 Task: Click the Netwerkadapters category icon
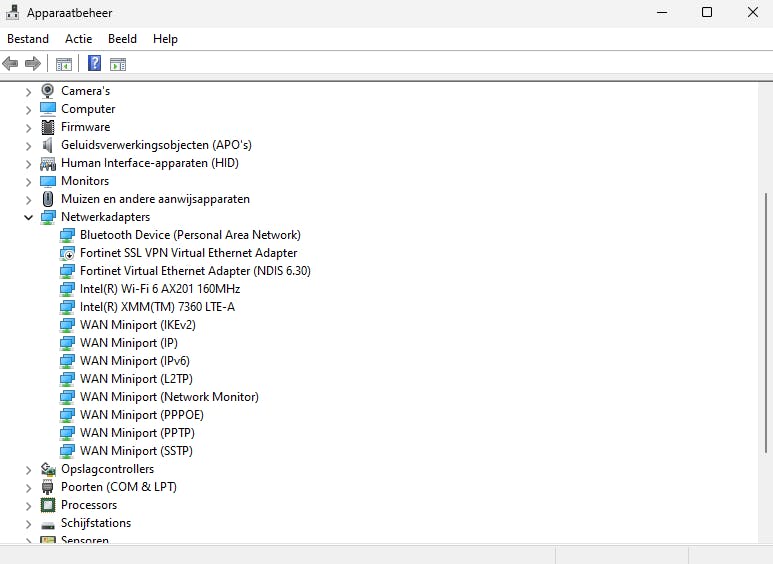coord(48,217)
